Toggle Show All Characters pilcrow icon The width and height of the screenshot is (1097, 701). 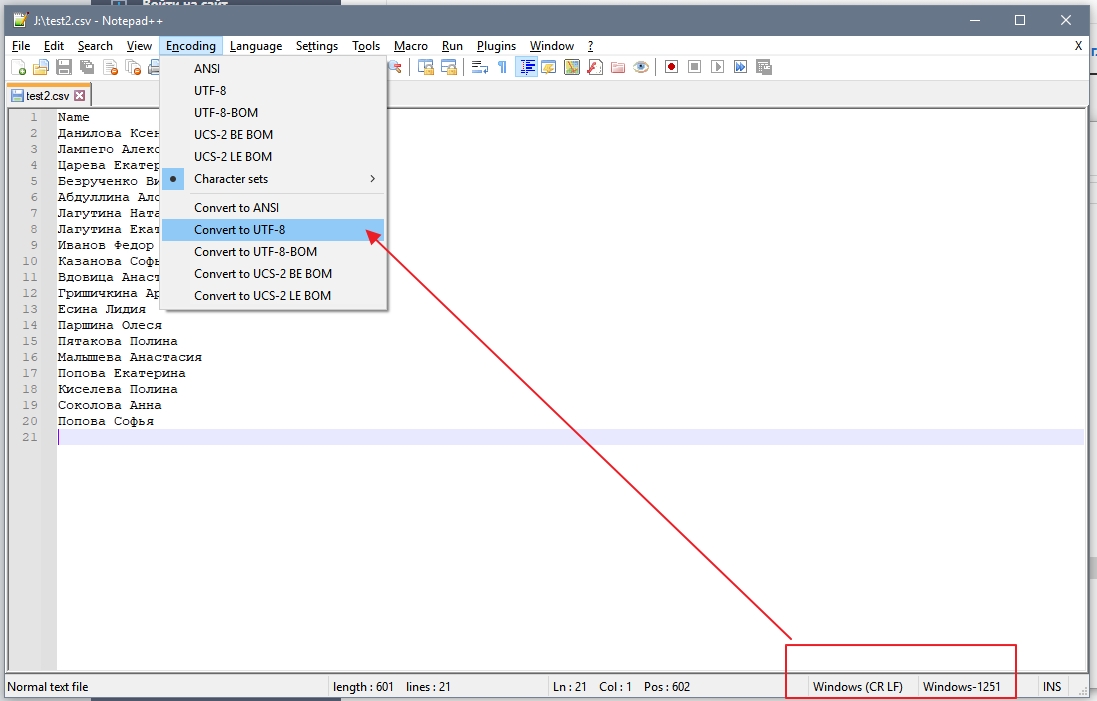tap(502, 67)
